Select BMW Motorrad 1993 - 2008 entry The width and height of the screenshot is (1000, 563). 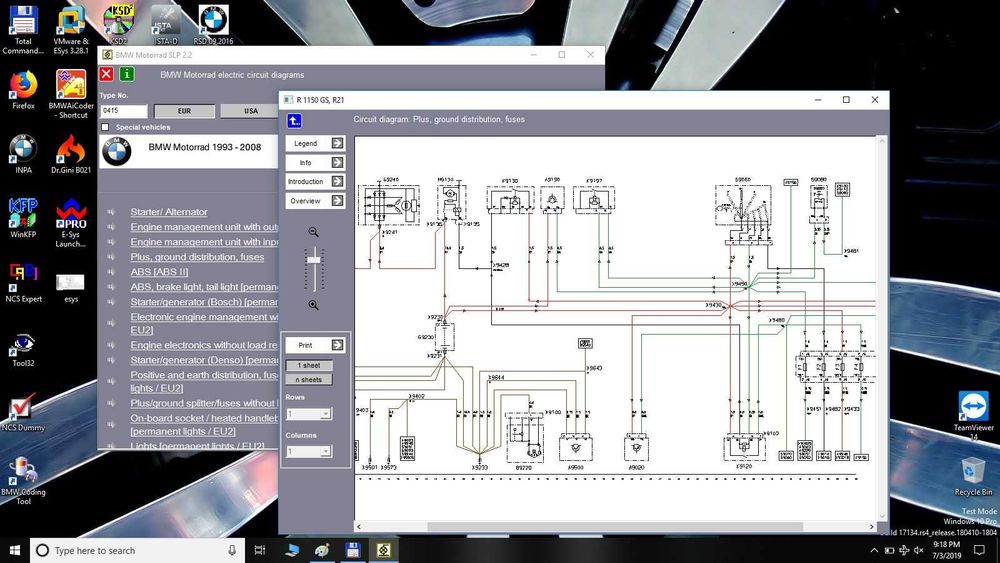189,152
